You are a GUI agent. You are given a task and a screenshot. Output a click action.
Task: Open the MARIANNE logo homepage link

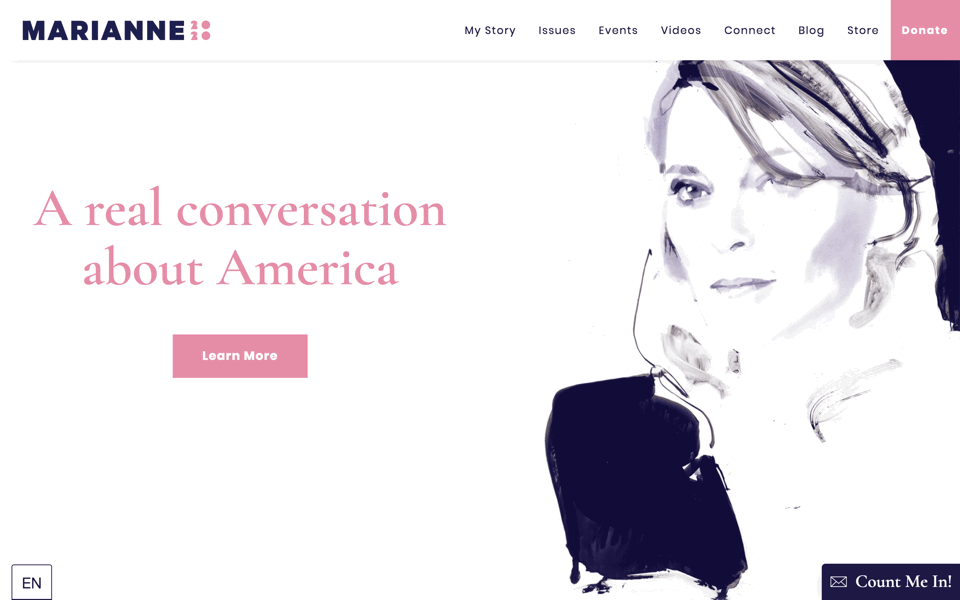point(116,31)
